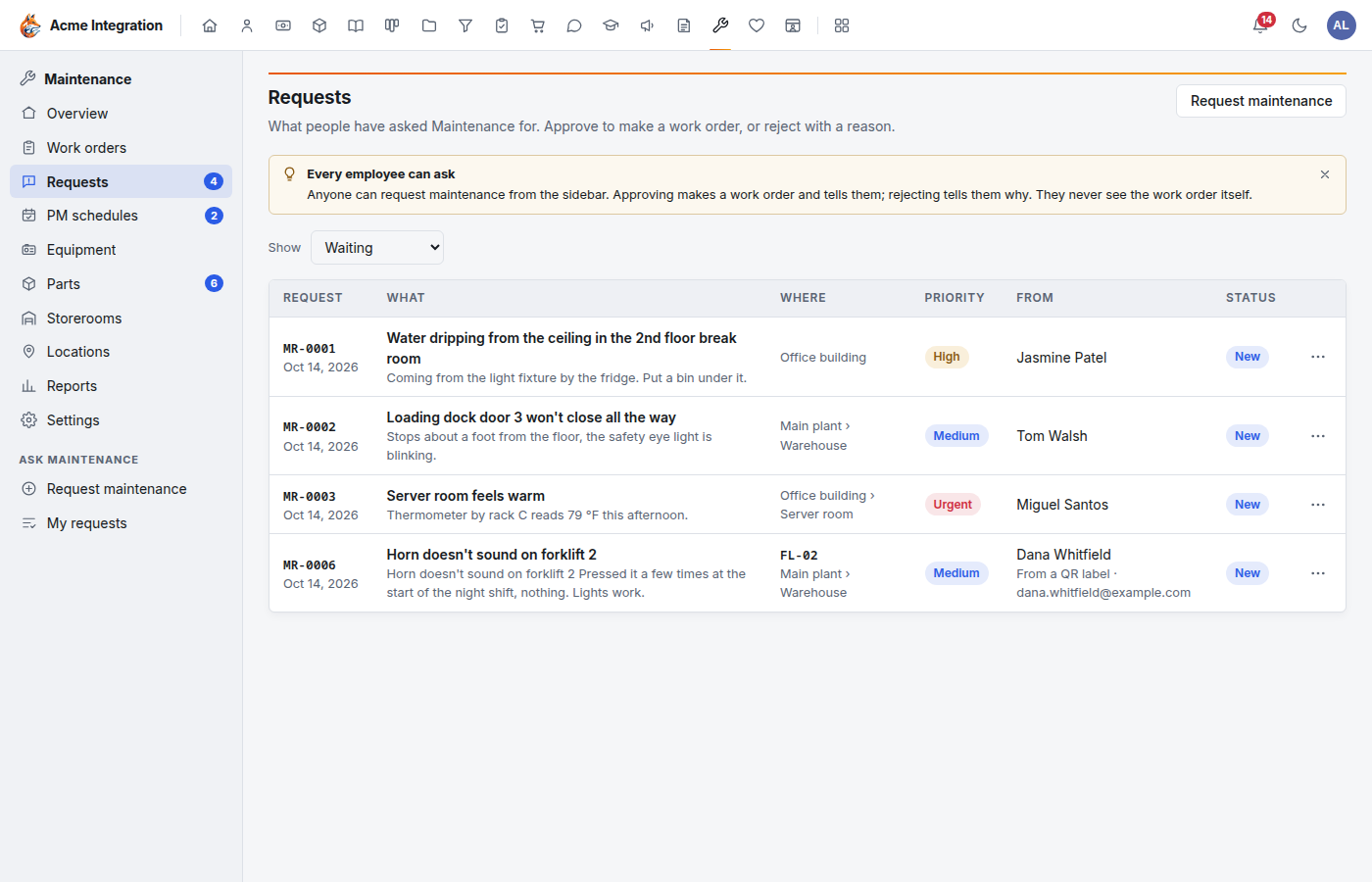Open the home icon in top navigation
Screen dimensions: 1372x882
click(x=210, y=25)
